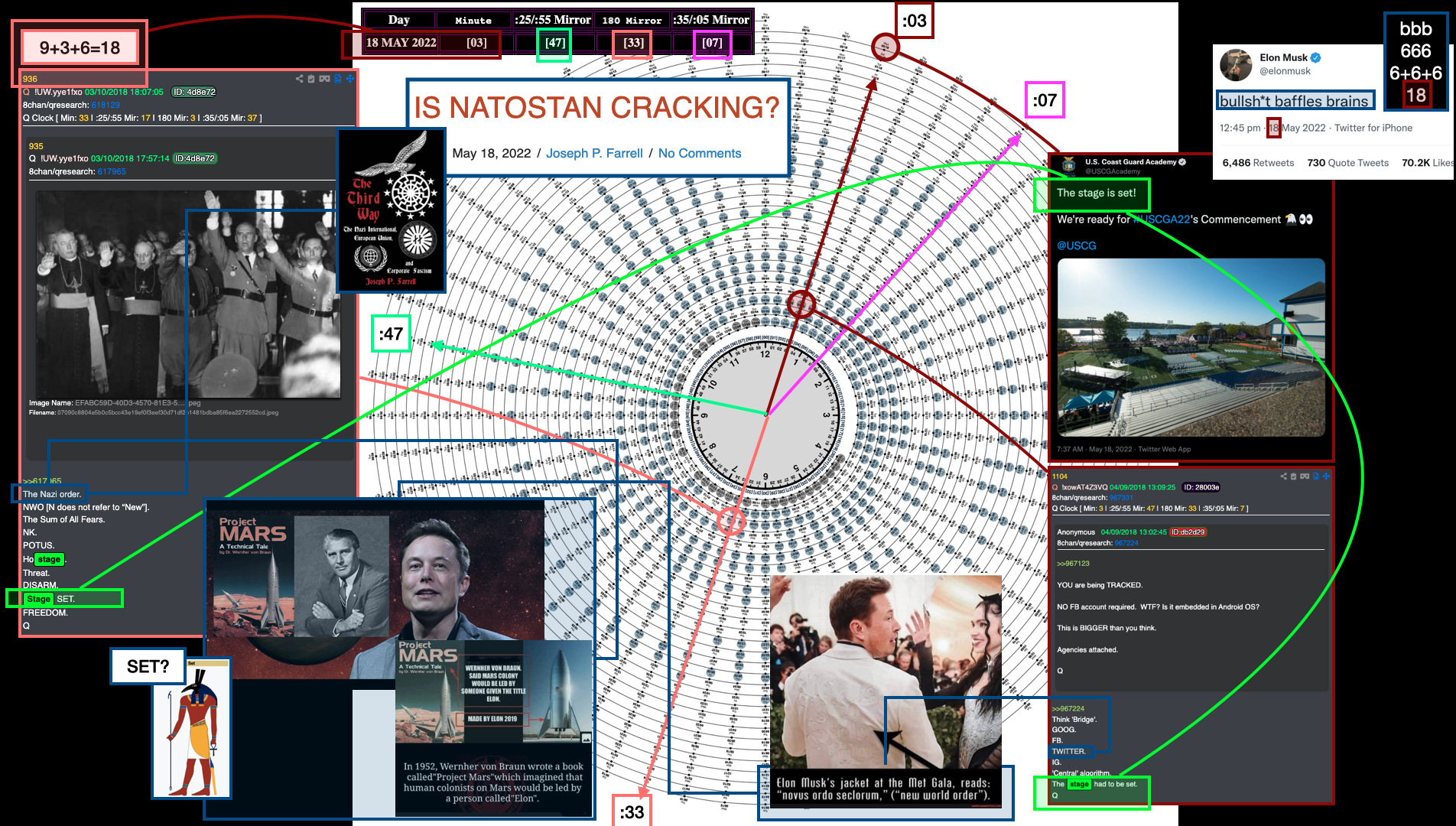The image size is (1456, 826).
Task: Open the Joseph P. Farrell author link
Action: pyautogui.click(x=594, y=153)
